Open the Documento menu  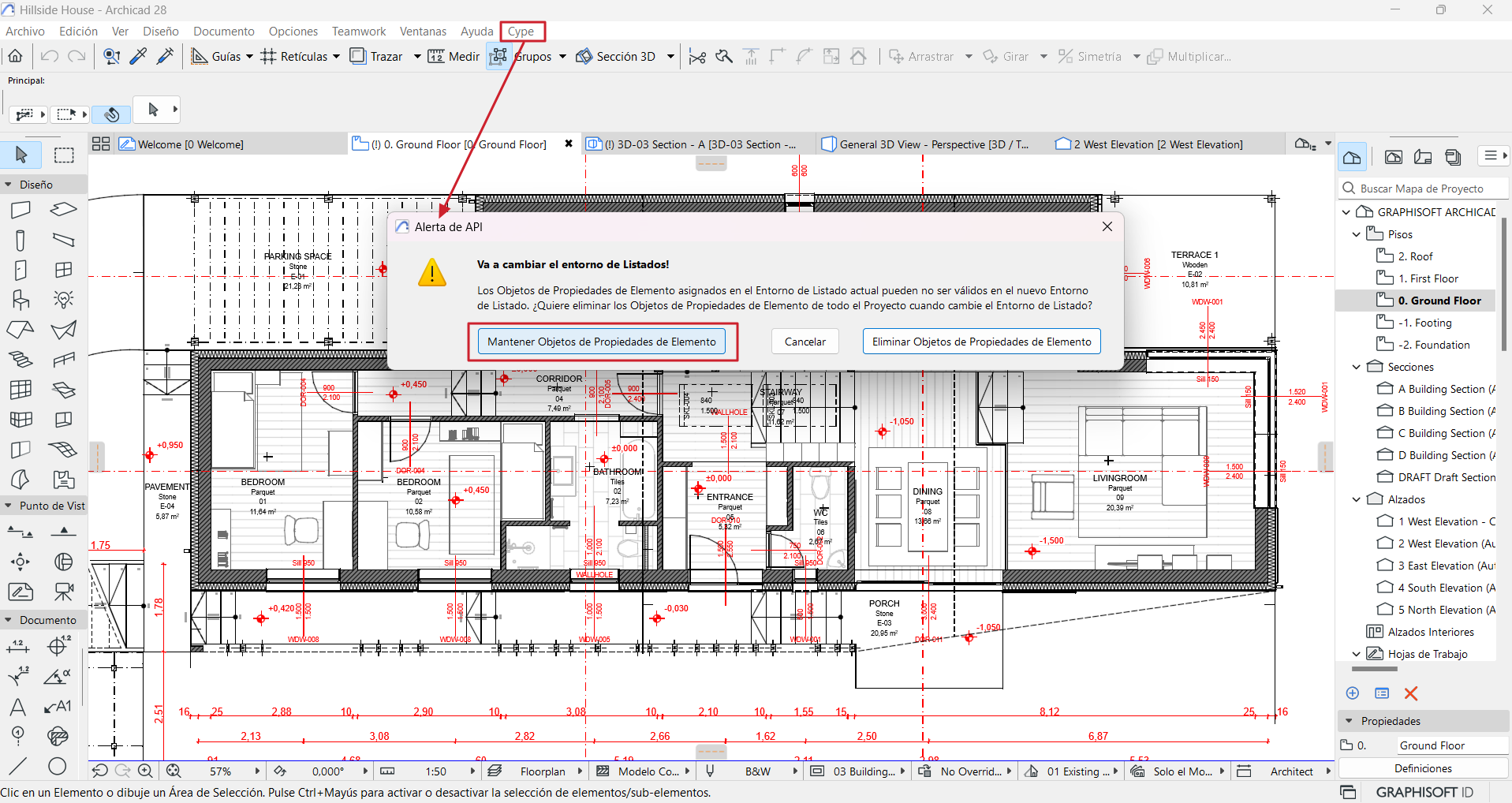[x=224, y=32]
